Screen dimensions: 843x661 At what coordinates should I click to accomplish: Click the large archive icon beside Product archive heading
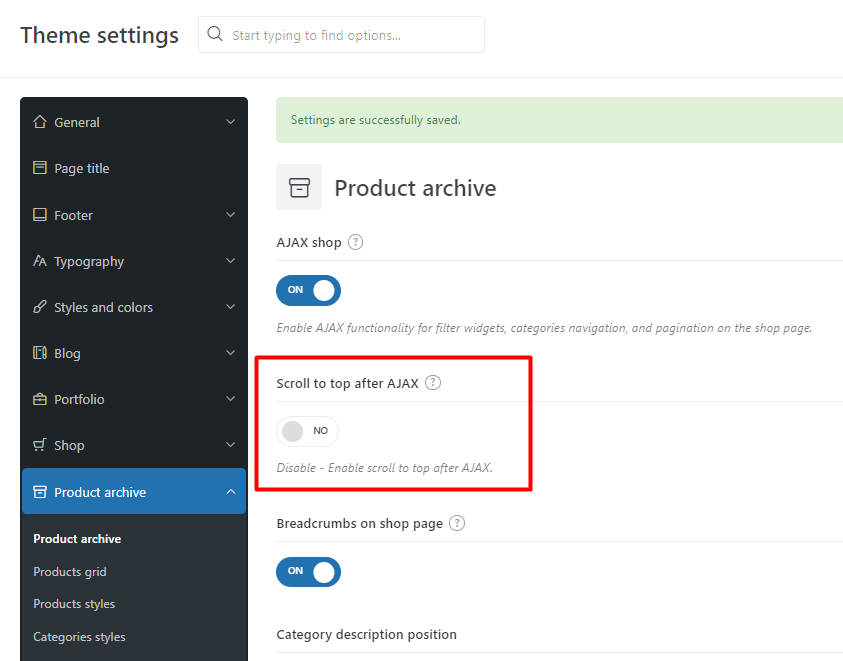coord(299,187)
